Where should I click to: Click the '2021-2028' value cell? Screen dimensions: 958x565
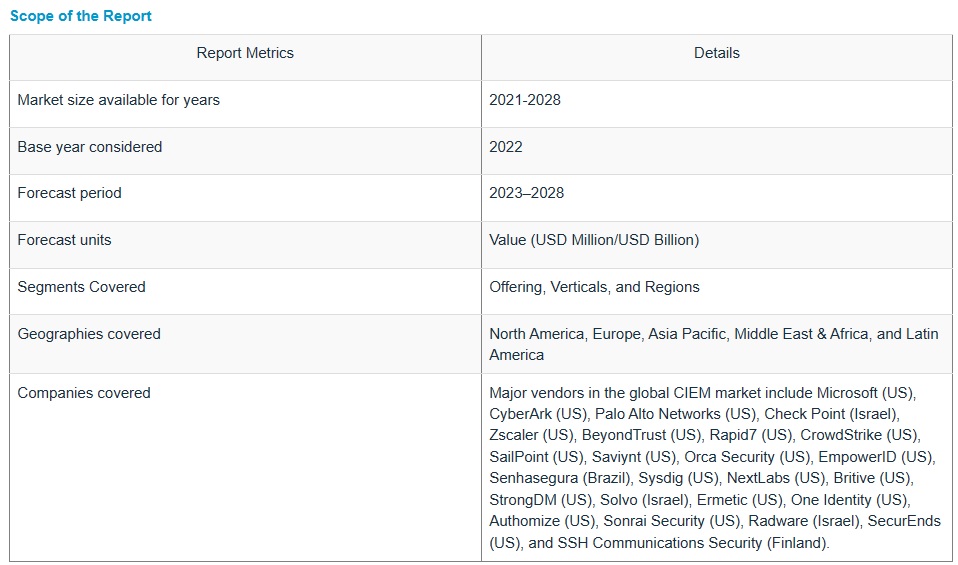tap(525, 100)
